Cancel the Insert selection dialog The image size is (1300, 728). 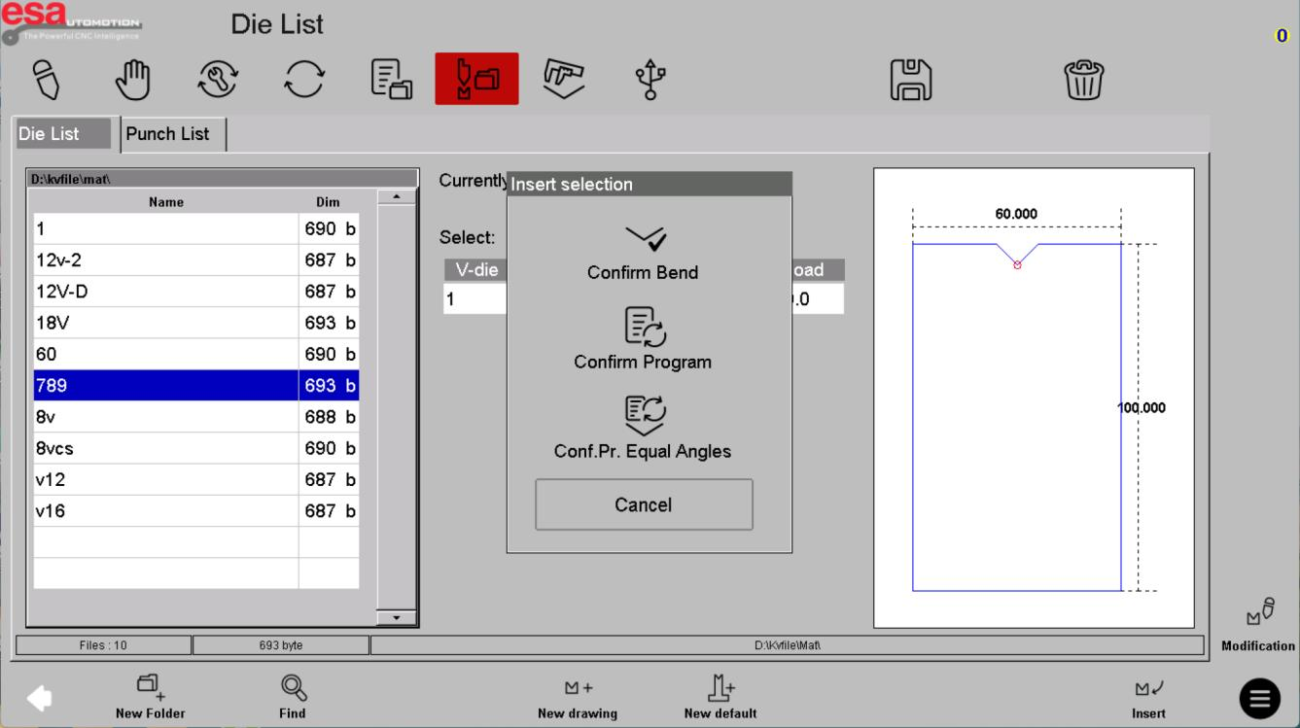(x=643, y=505)
